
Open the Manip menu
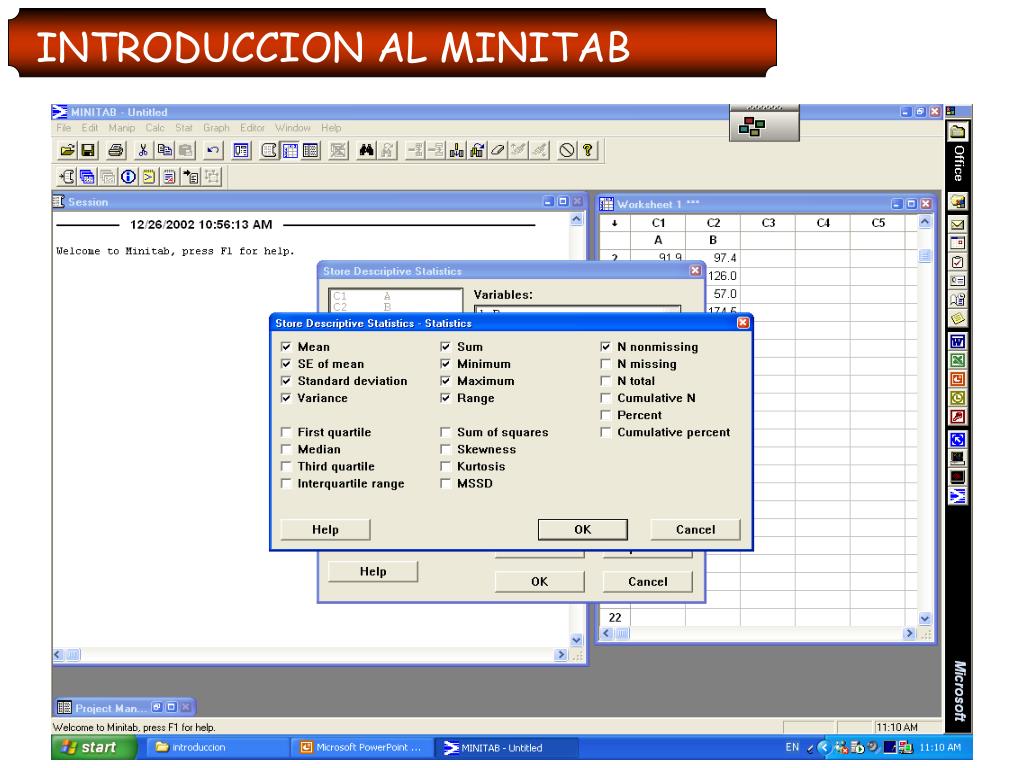click(121, 128)
